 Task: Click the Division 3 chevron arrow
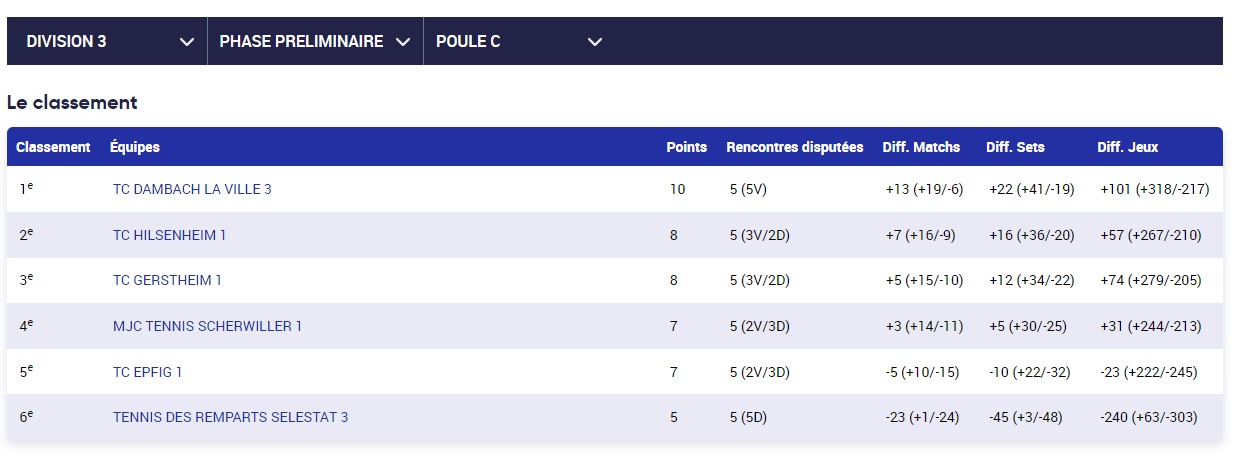point(186,42)
